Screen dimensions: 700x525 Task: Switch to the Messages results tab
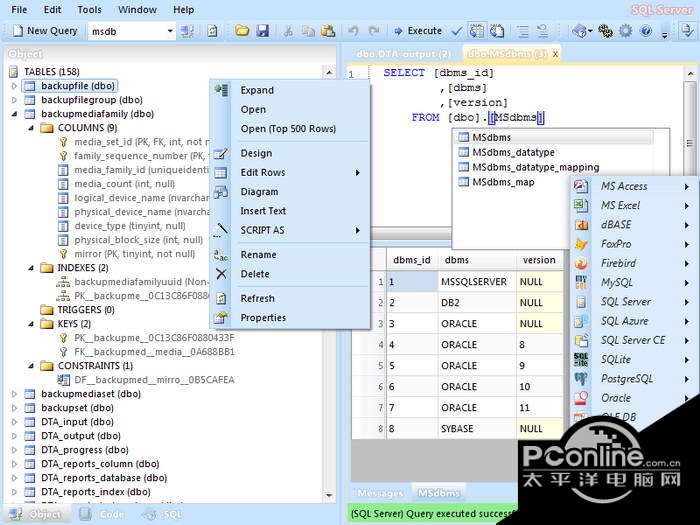pyautogui.click(x=380, y=493)
